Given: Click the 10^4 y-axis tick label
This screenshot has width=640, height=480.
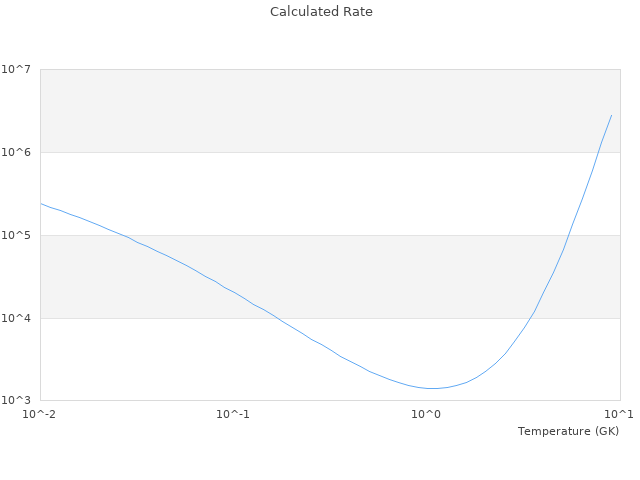Looking at the screenshot, I should pos(16,318).
